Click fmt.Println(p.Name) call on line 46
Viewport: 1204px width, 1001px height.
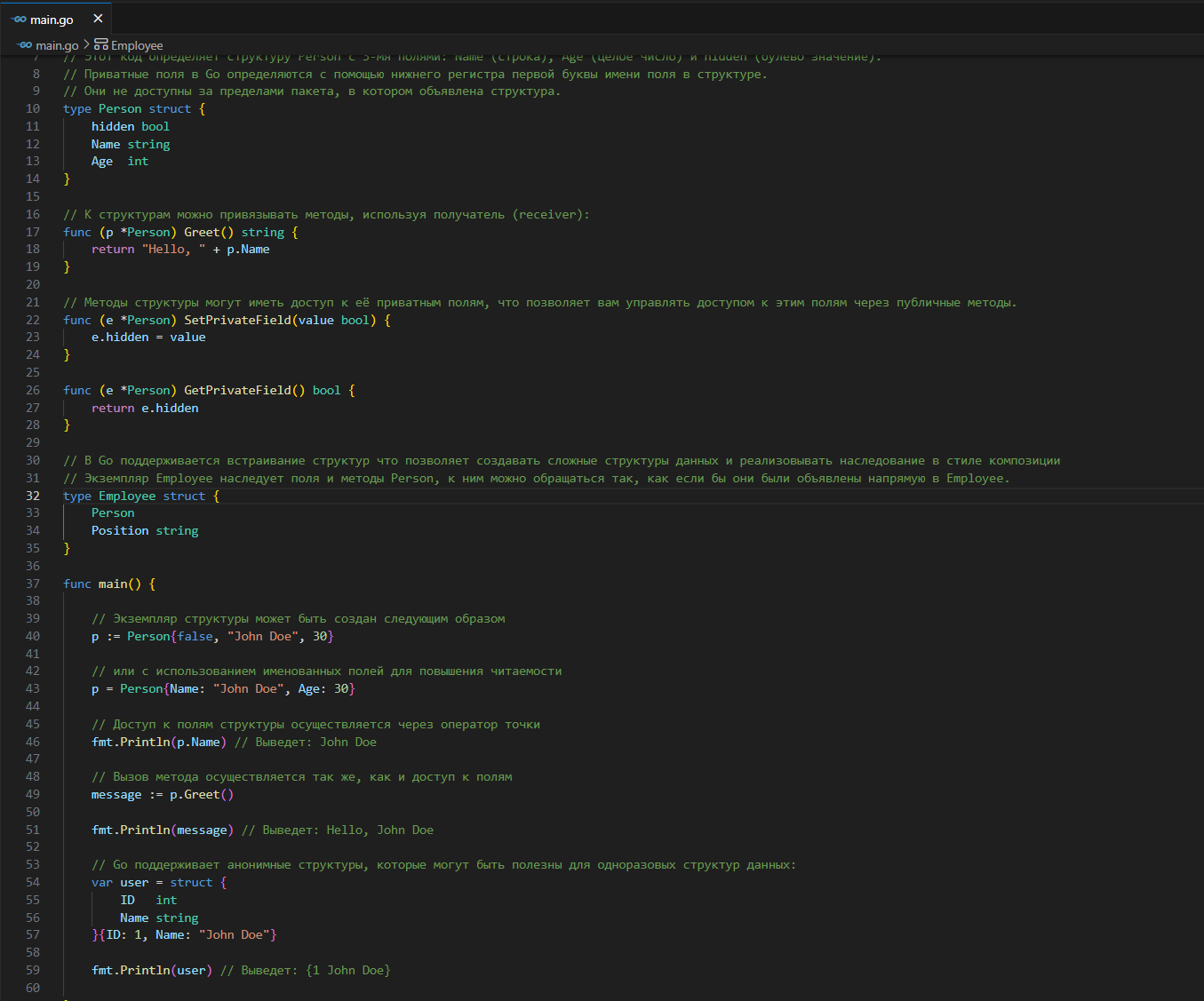pos(159,742)
